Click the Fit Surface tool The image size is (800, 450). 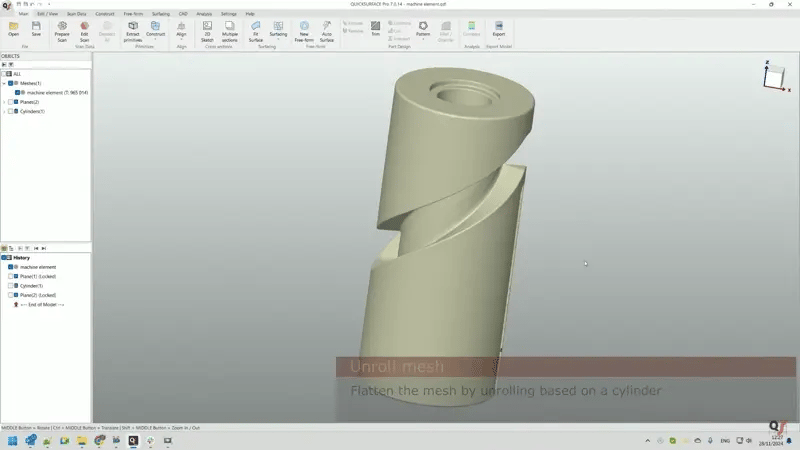[256, 27]
